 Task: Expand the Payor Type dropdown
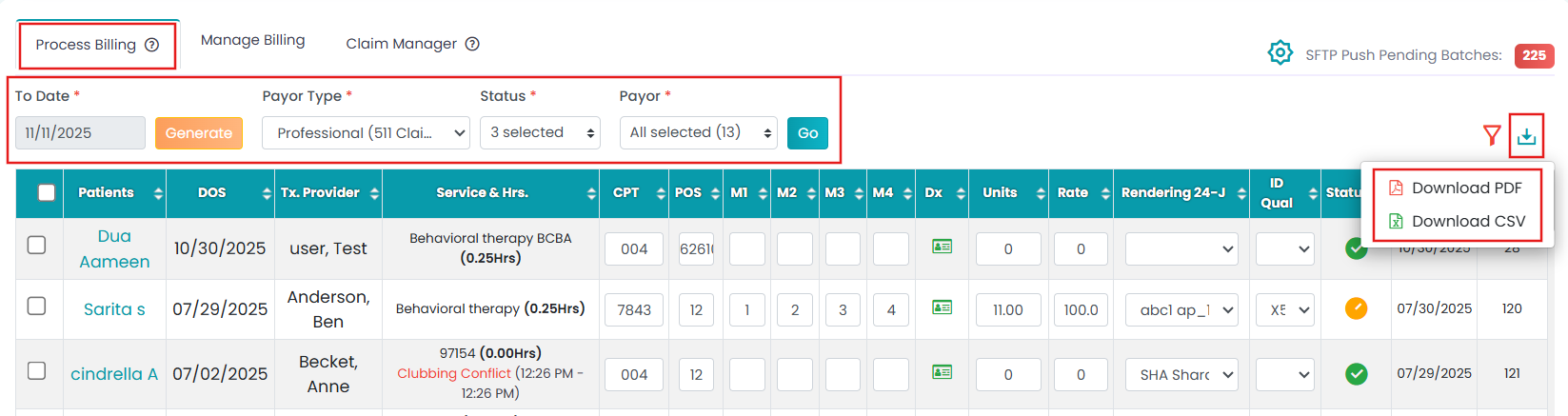366,133
